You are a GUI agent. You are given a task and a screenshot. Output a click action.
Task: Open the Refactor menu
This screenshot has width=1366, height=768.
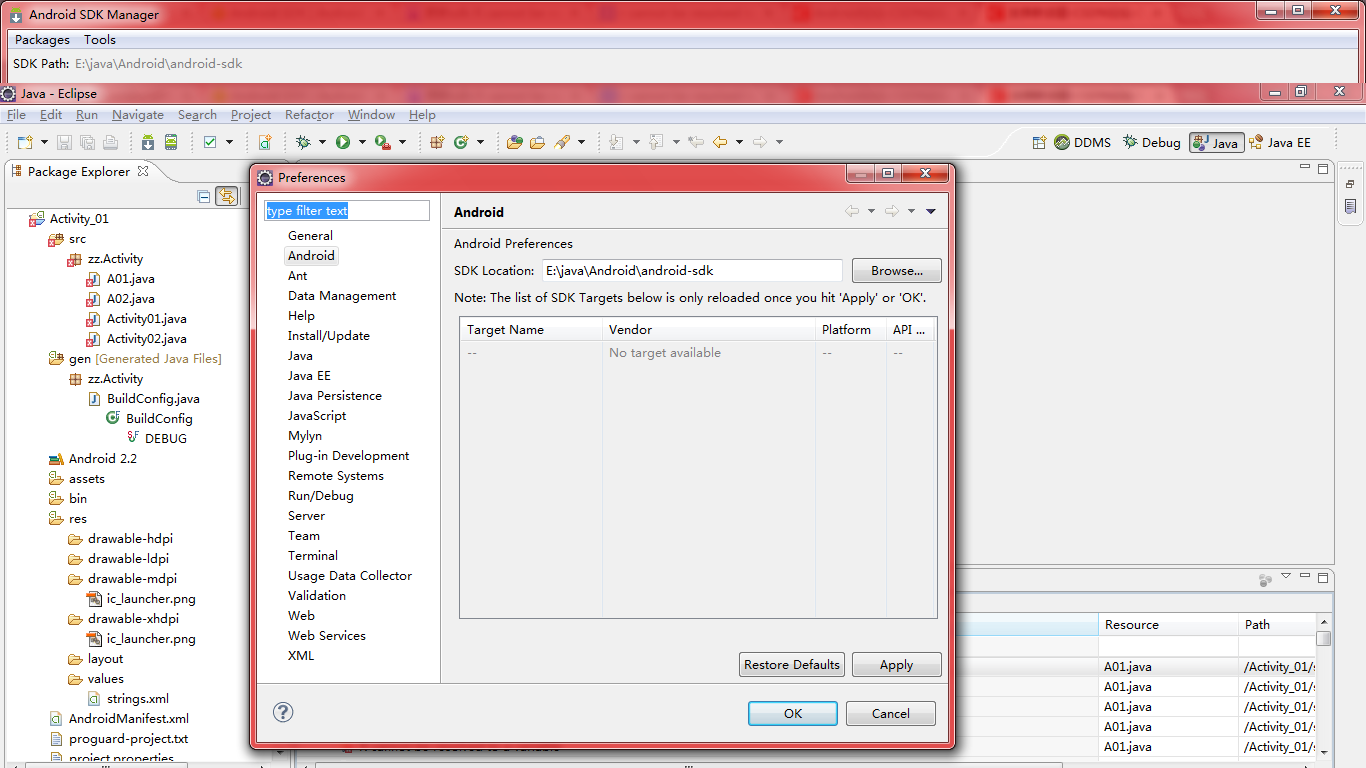[309, 115]
